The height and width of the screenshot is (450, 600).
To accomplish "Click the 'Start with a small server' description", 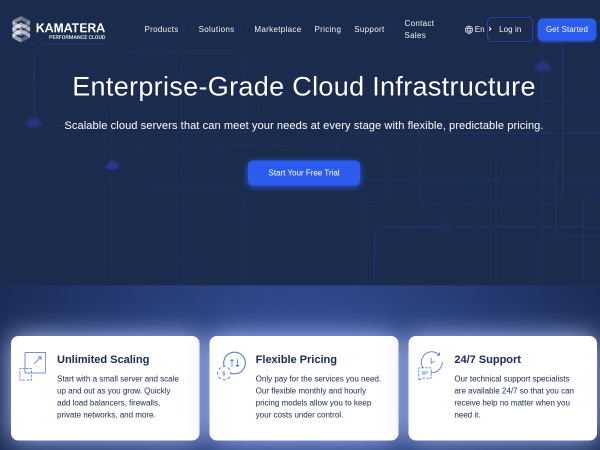I will [x=118, y=397].
